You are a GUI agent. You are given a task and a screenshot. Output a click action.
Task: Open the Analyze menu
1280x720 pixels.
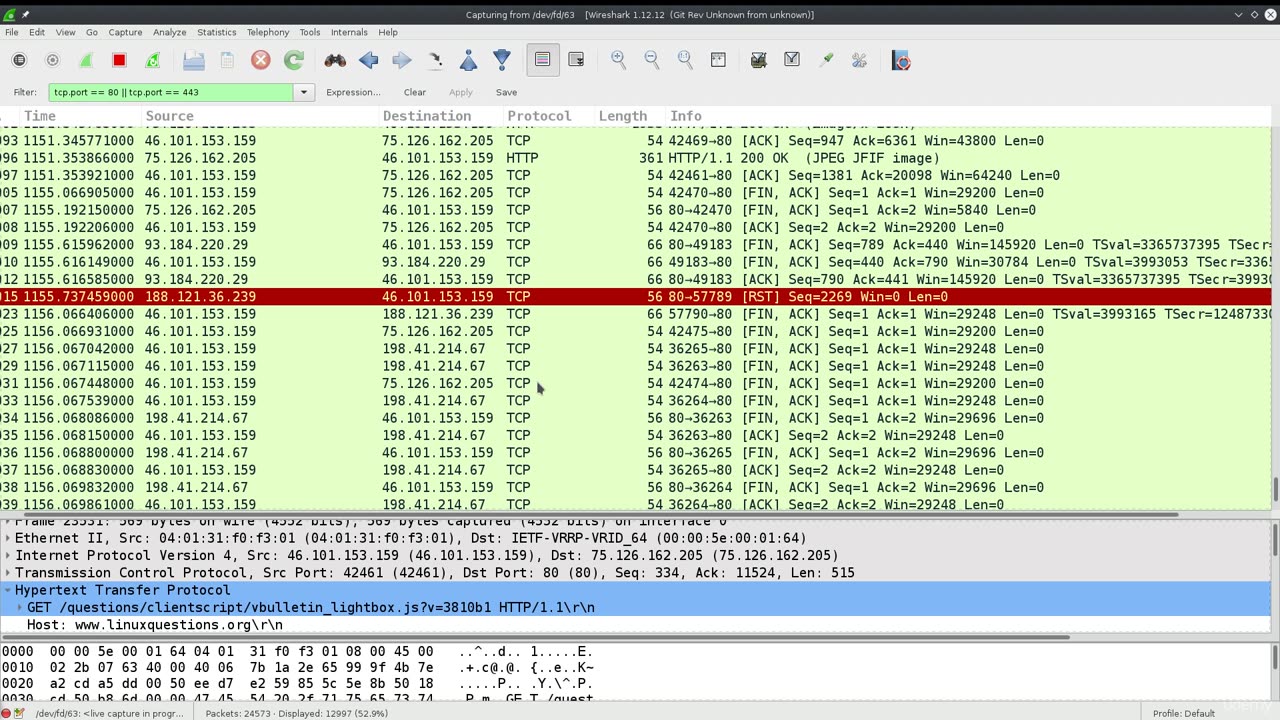[x=169, y=32]
